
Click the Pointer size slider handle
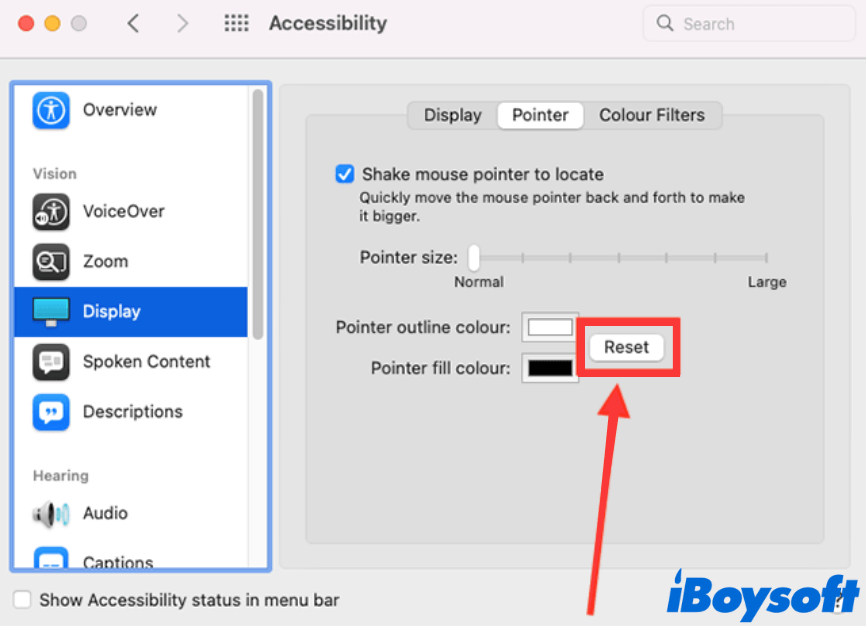474,258
